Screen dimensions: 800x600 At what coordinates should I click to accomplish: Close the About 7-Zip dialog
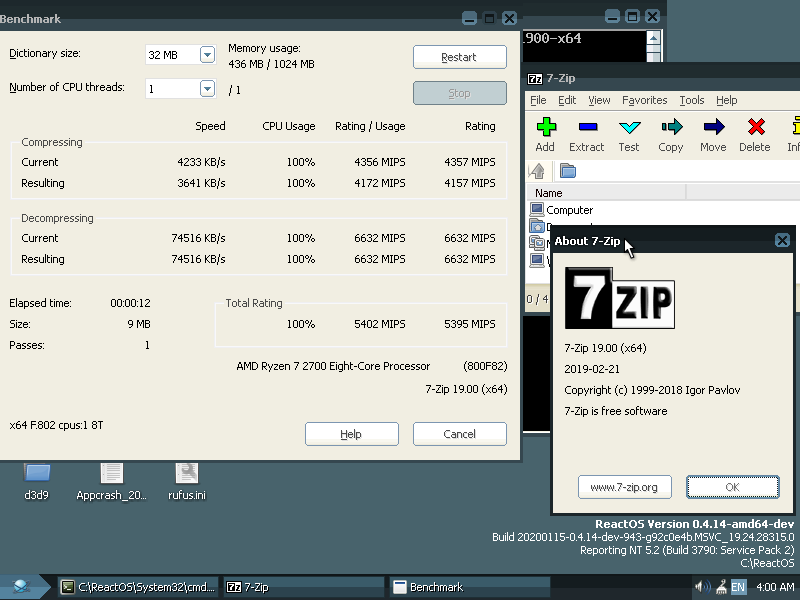[x=782, y=240]
